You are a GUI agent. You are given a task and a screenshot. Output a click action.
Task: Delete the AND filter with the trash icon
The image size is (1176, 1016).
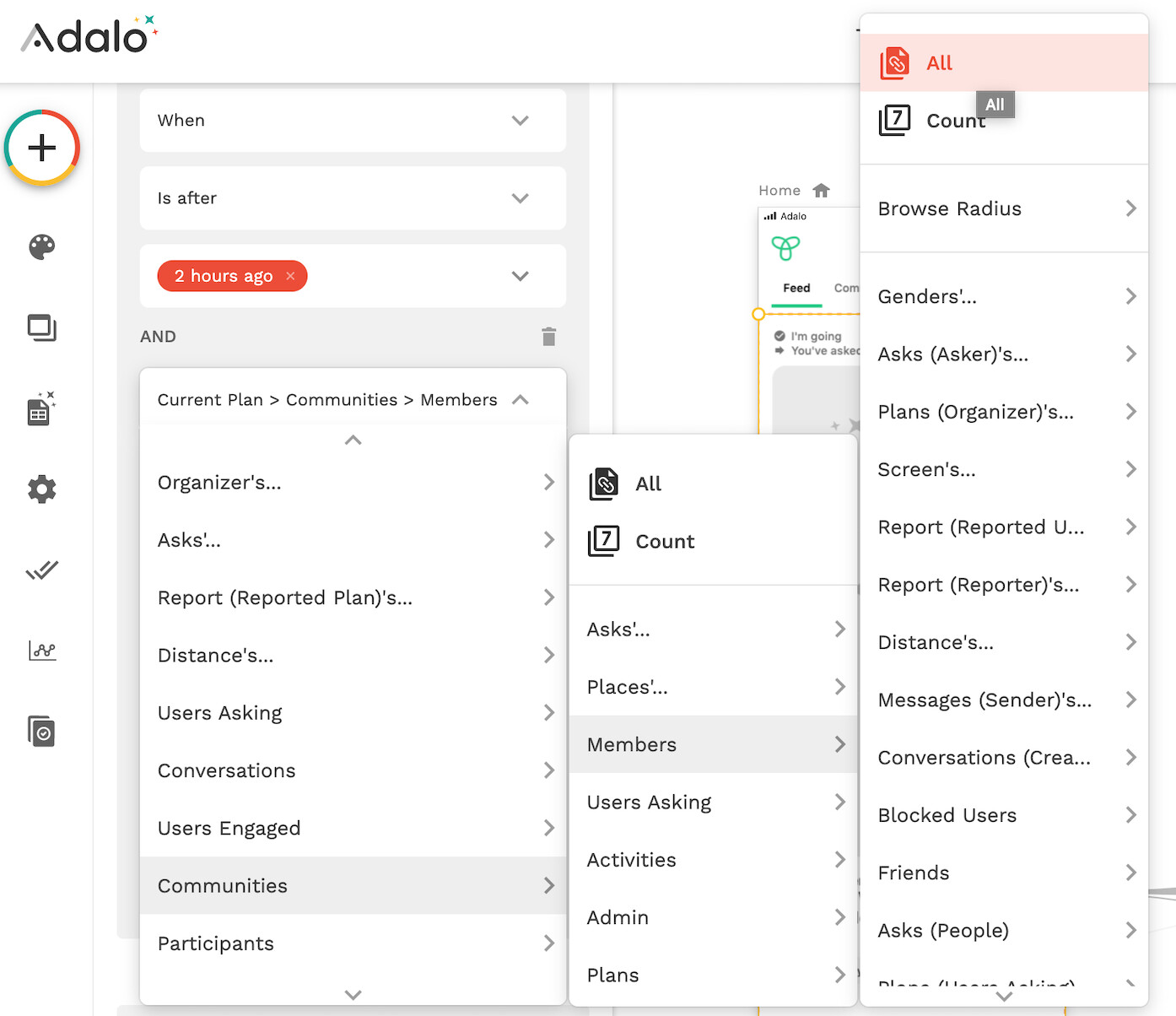(x=548, y=337)
